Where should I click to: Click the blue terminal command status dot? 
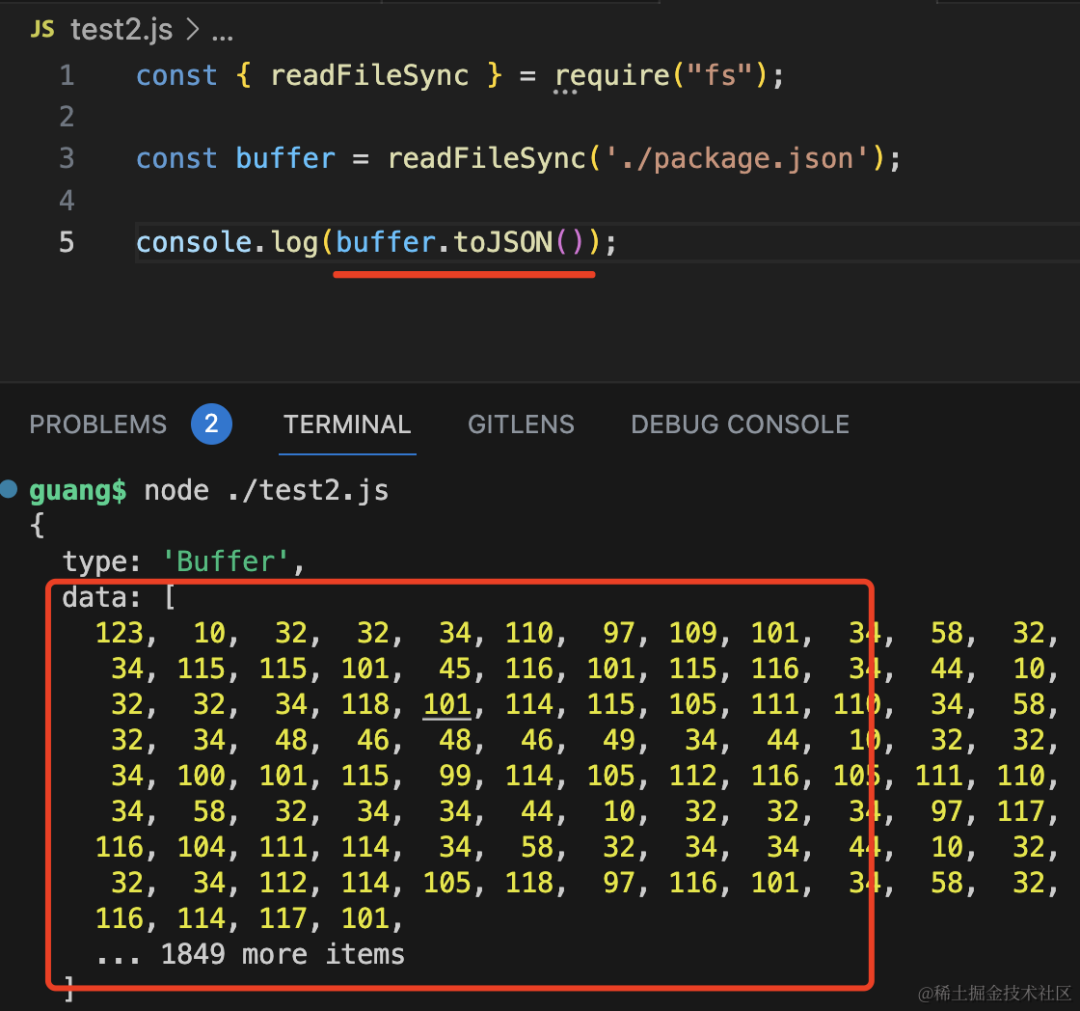[x=9, y=489]
